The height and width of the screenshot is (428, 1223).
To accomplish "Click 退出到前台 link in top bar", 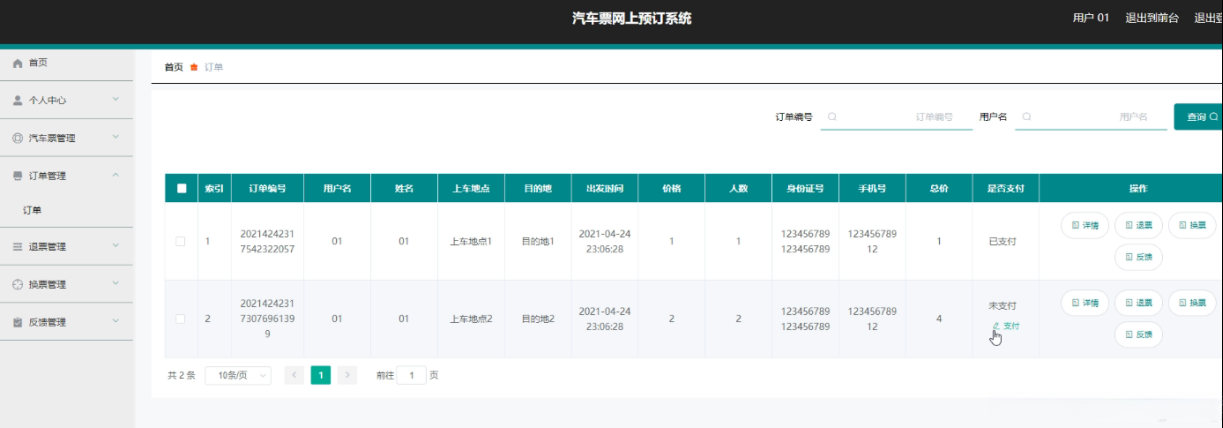I will click(x=1152, y=18).
